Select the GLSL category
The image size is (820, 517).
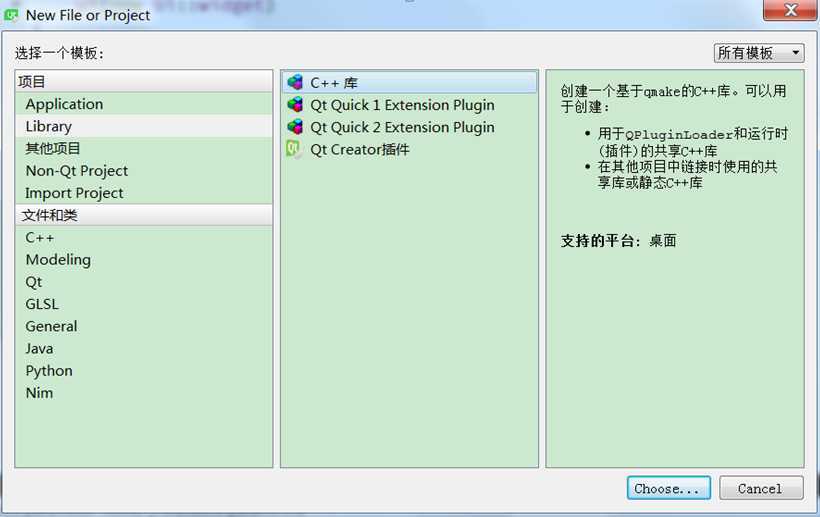pos(144,304)
